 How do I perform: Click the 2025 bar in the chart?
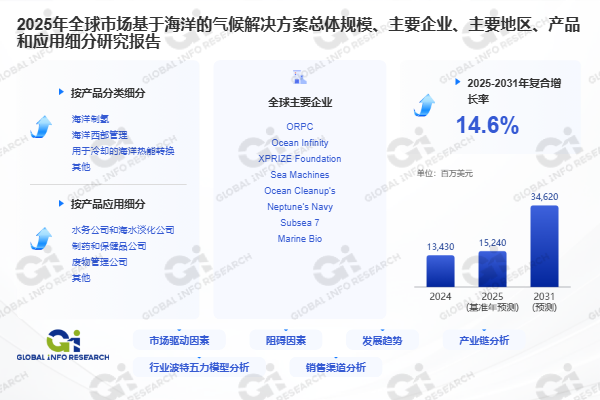pos(492,269)
